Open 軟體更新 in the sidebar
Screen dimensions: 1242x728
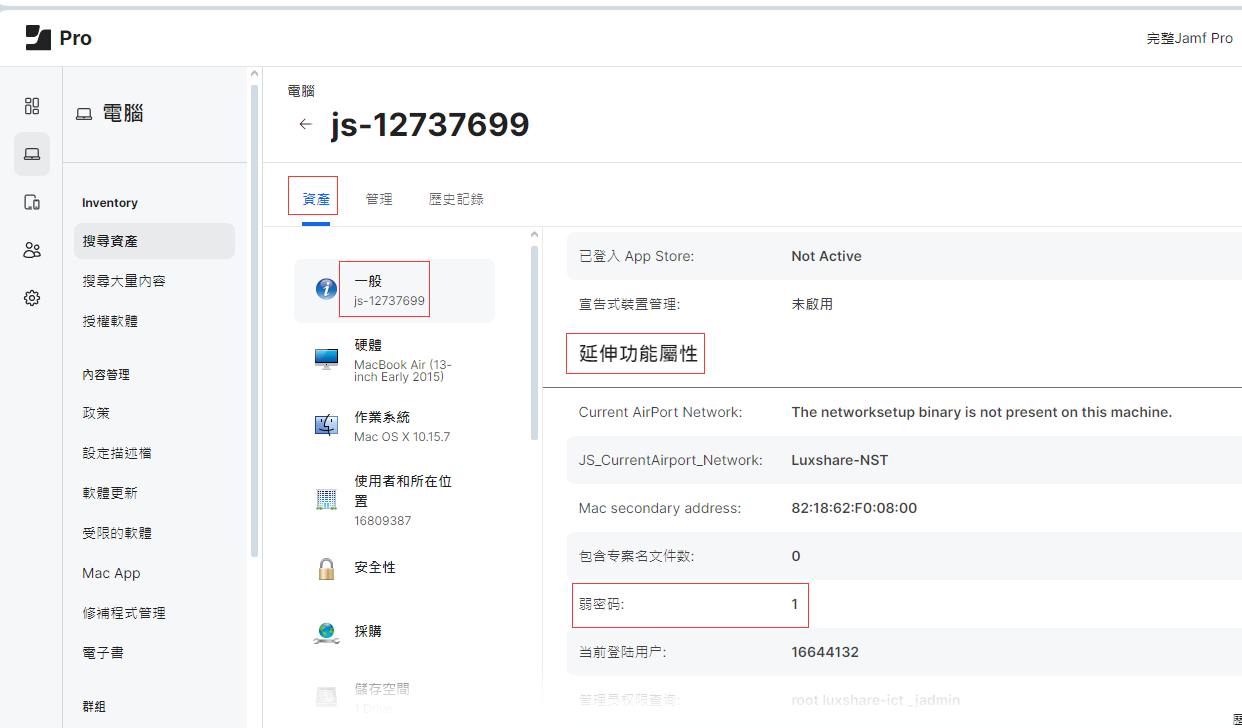[110, 493]
